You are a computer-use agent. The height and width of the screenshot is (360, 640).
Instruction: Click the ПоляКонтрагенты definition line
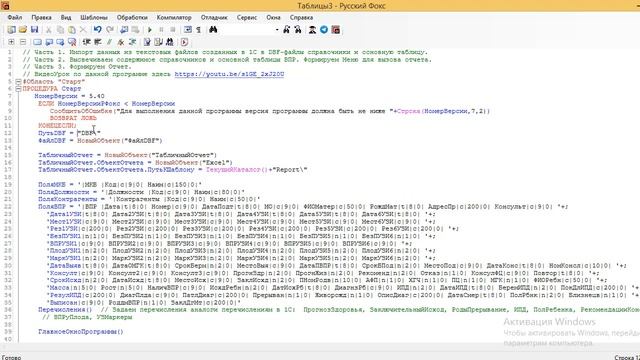149,199
